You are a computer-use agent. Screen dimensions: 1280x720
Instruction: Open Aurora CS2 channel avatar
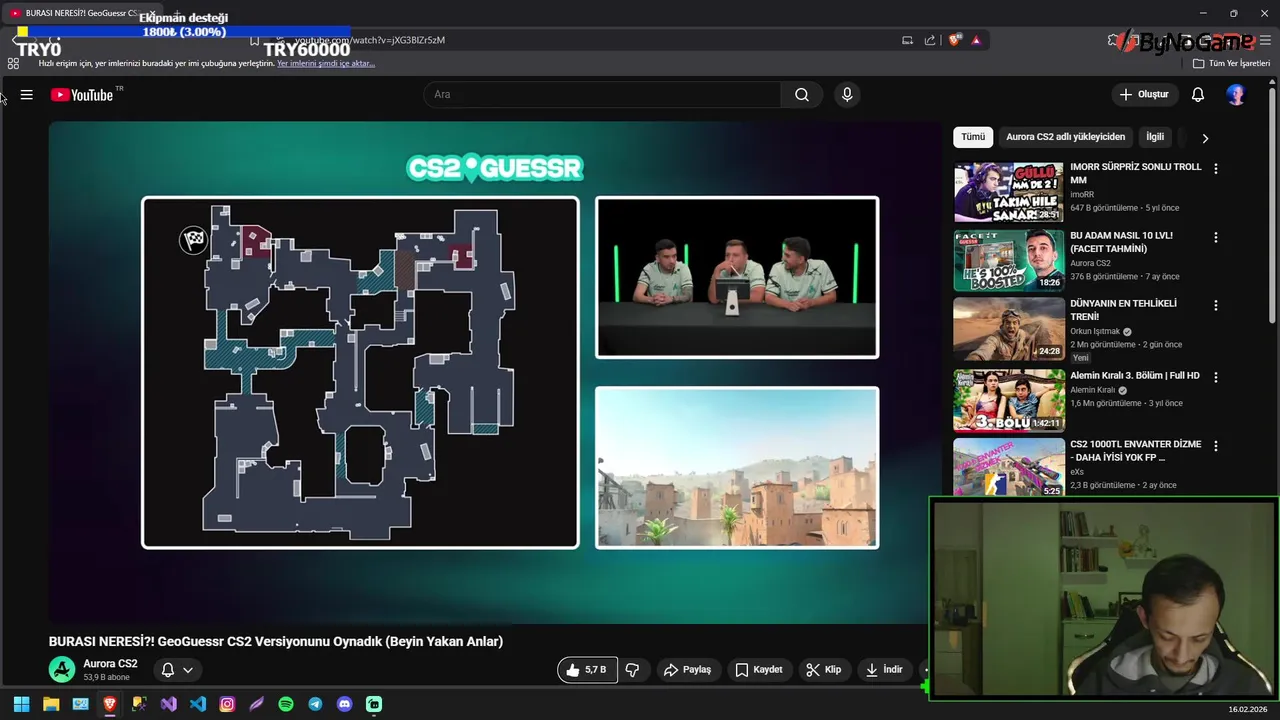62,670
